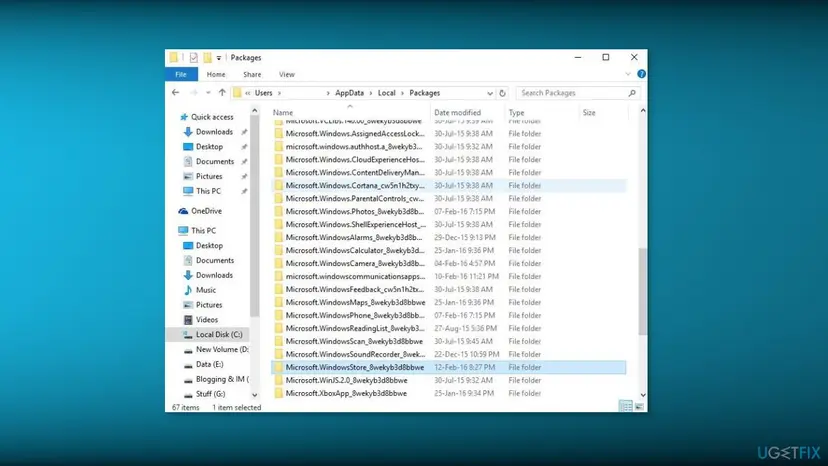Click the Properties quick access toolbar icon
Image resolution: width=828 pixels, height=466 pixels.
click(x=194, y=58)
